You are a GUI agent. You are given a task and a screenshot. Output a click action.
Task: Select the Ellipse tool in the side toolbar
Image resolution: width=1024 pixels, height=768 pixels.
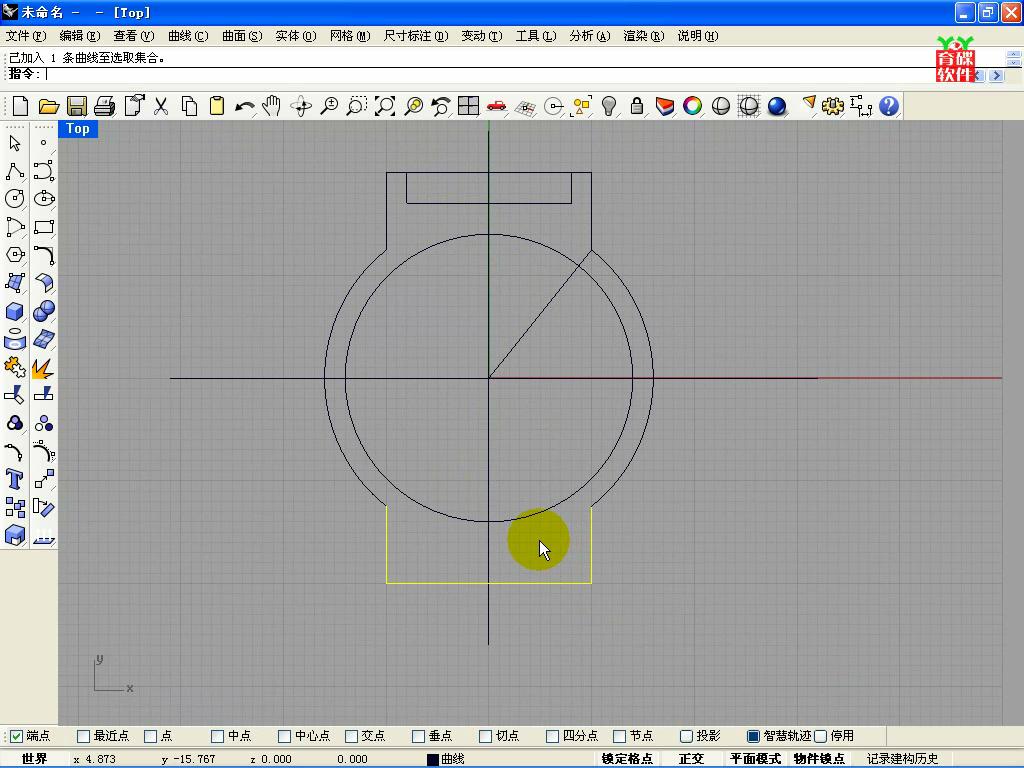click(x=44, y=199)
